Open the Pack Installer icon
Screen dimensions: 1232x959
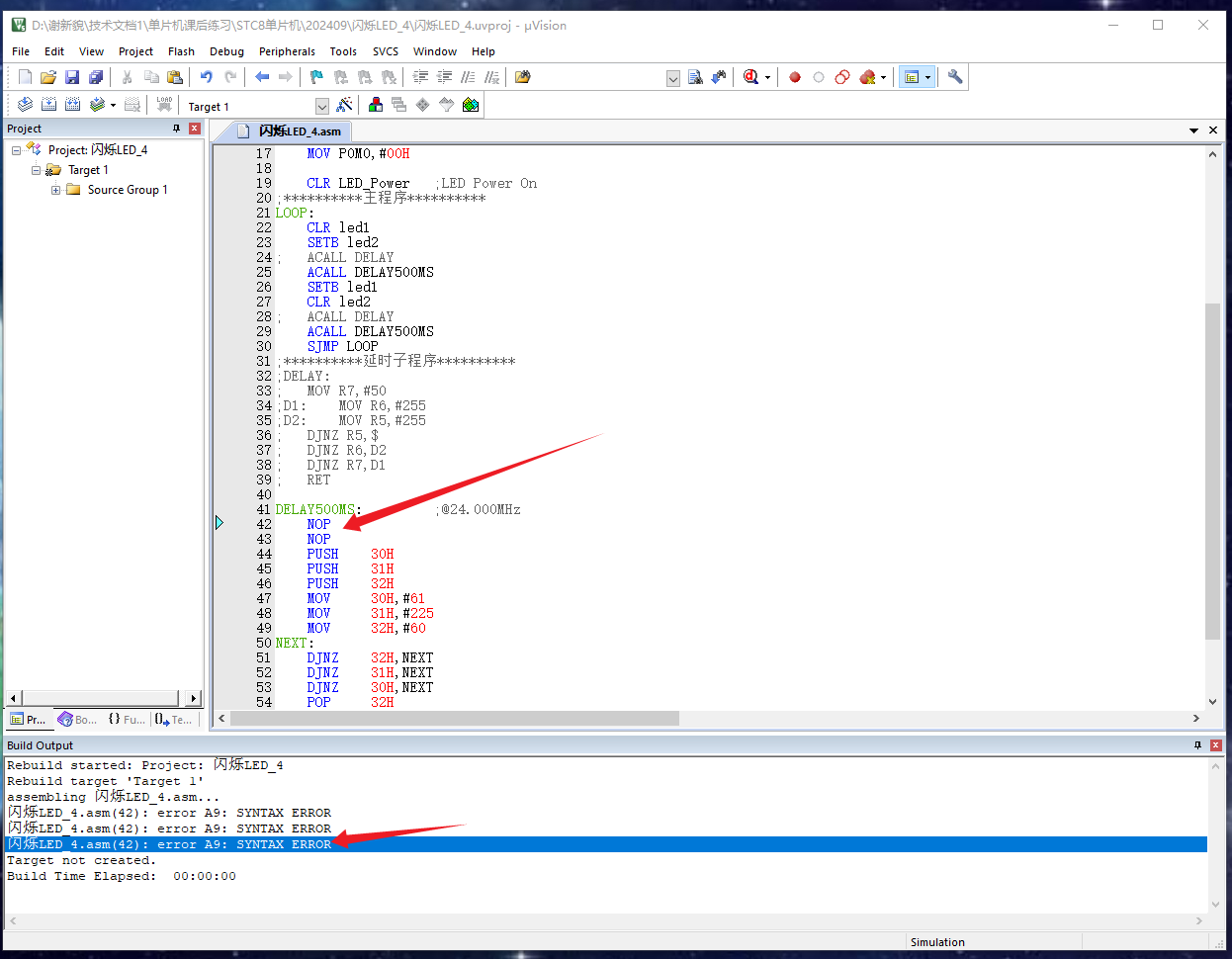(471, 105)
